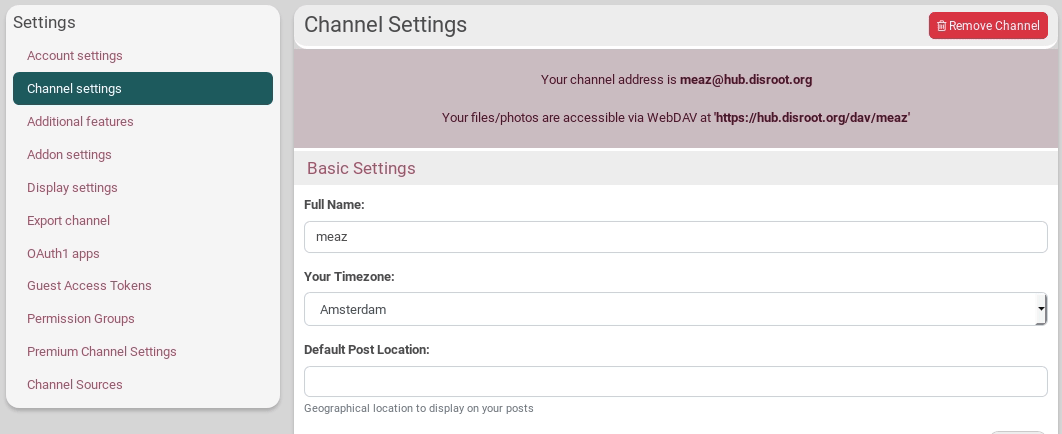1062x434 pixels.
Task: Open Channel Sources in the sidebar
Action: [75, 385]
